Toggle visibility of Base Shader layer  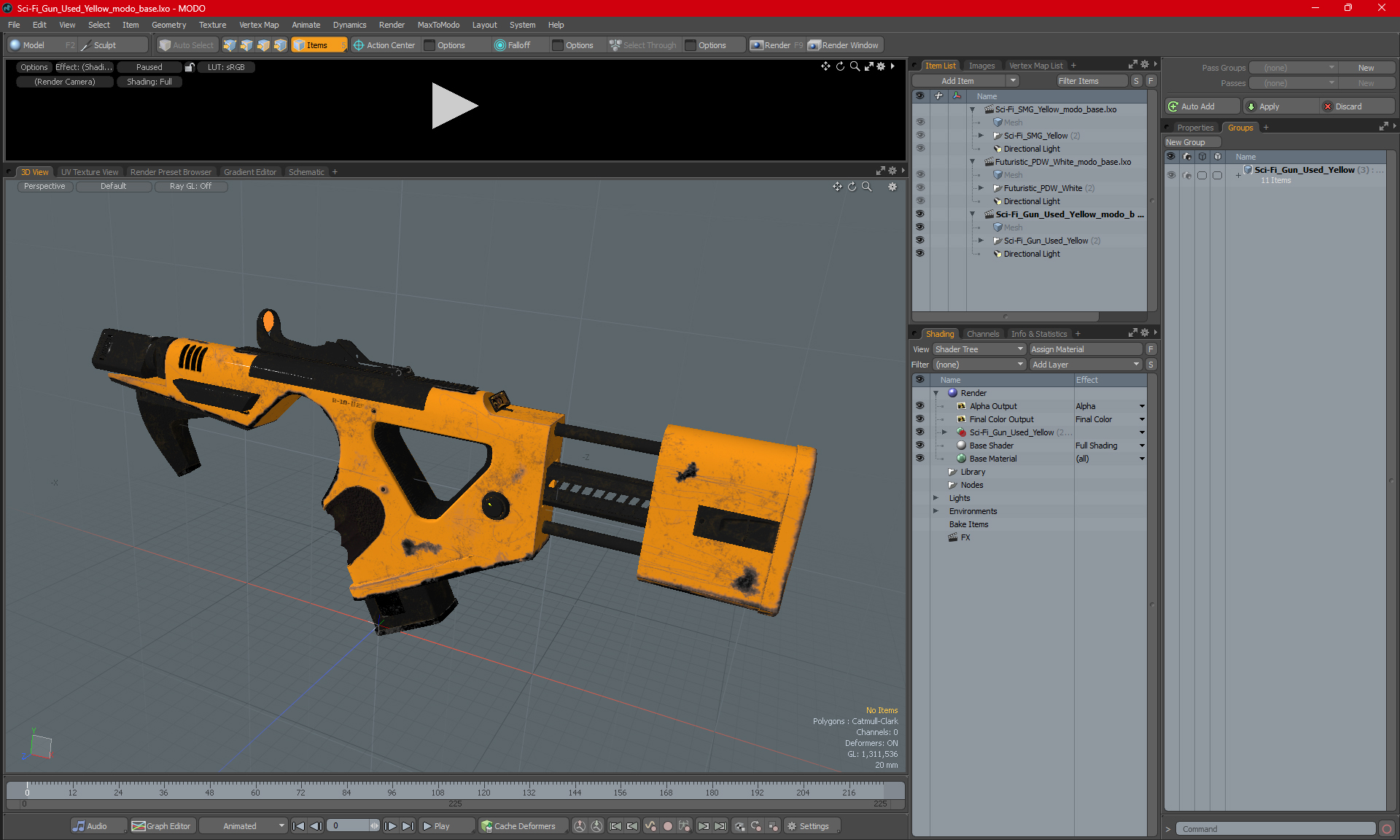click(x=919, y=446)
